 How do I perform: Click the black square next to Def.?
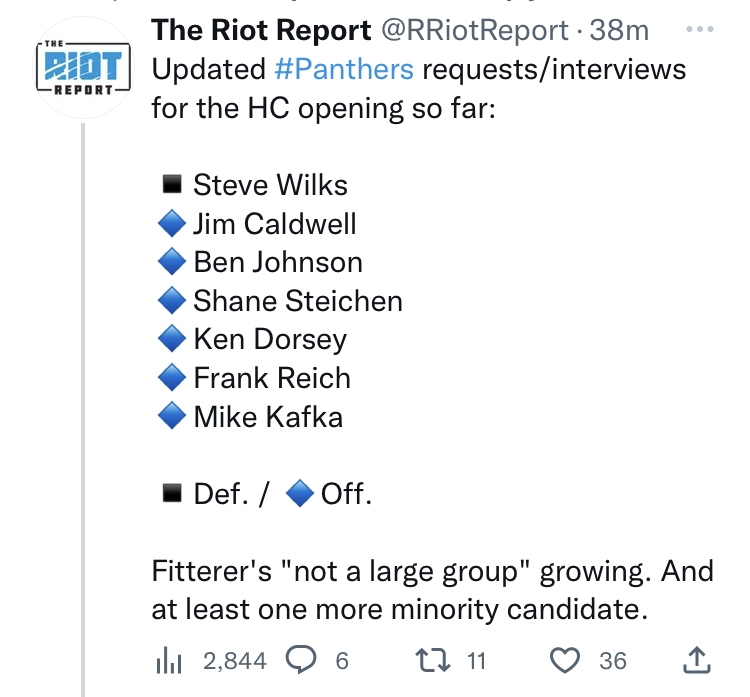click(172, 494)
